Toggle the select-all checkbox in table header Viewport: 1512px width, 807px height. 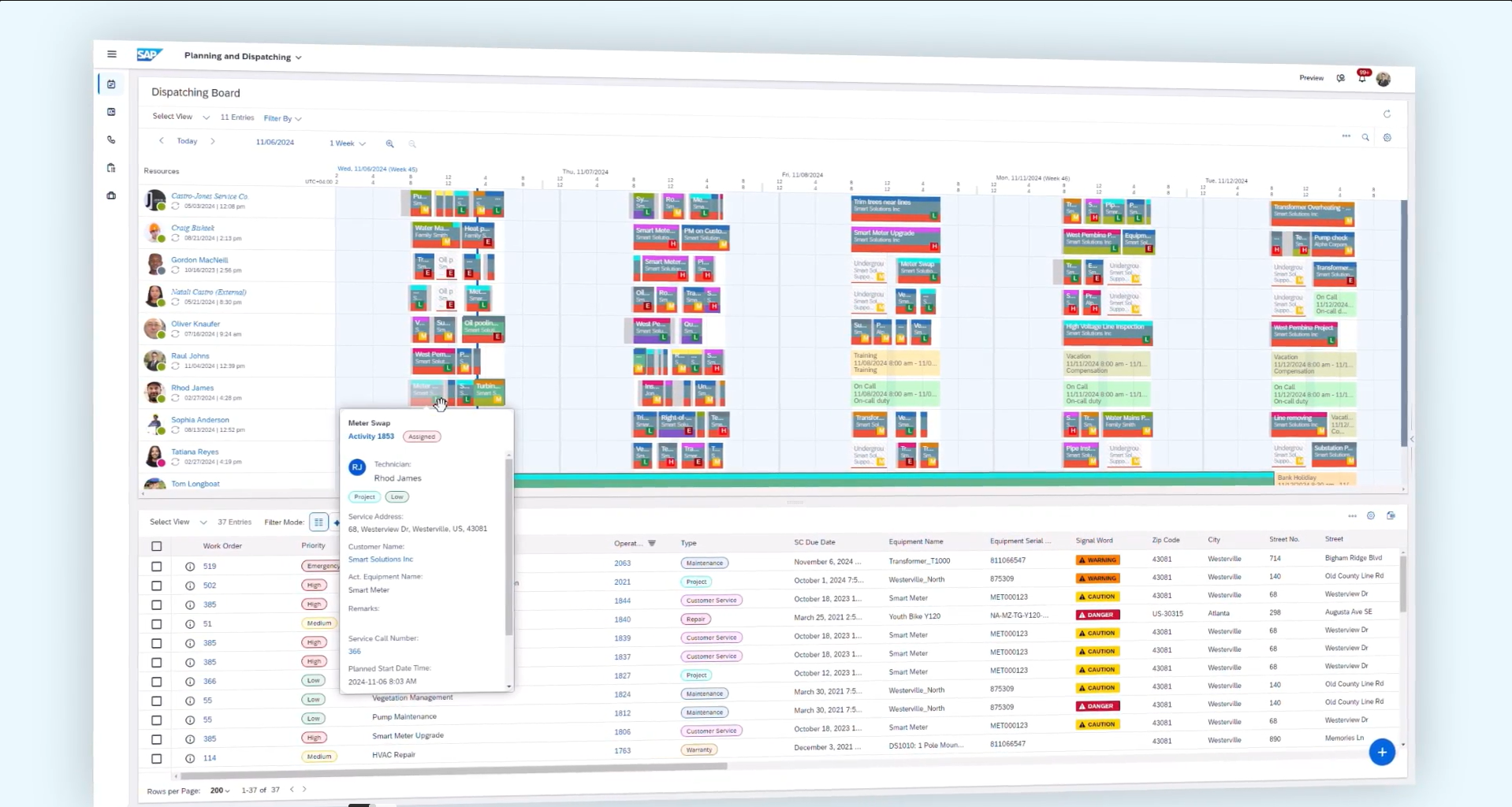click(x=157, y=546)
